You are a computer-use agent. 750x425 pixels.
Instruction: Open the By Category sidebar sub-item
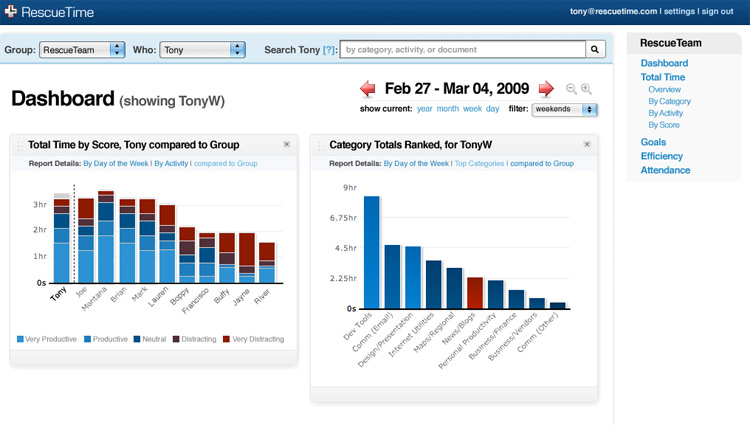point(669,101)
